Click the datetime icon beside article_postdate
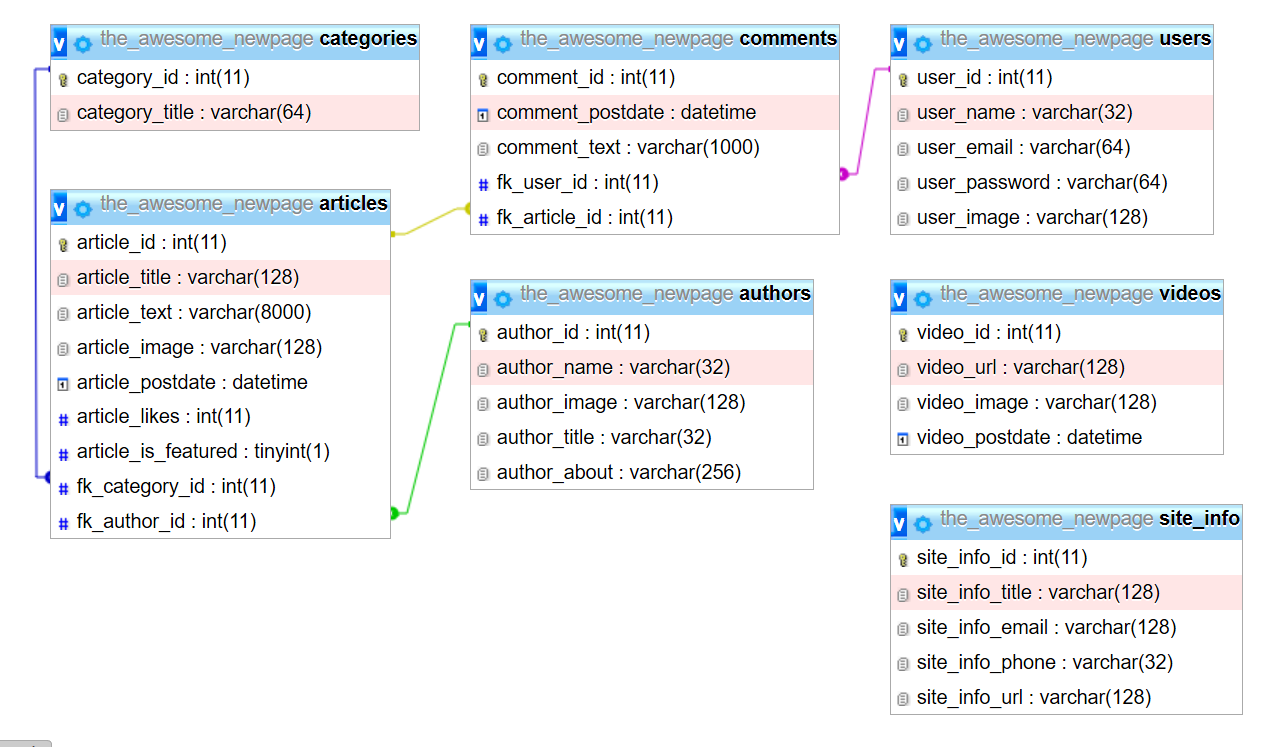This screenshot has width=1285, height=747. click(x=63, y=383)
